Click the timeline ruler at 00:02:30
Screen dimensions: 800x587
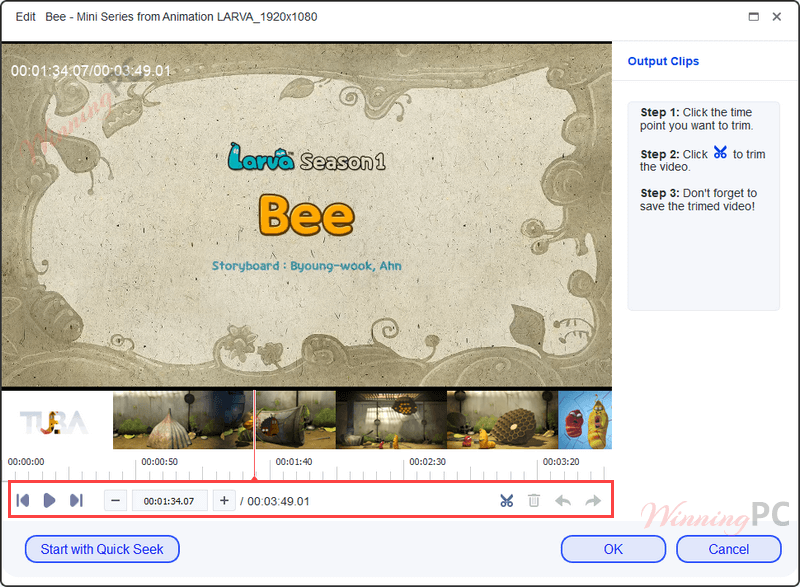click(428, 462)
